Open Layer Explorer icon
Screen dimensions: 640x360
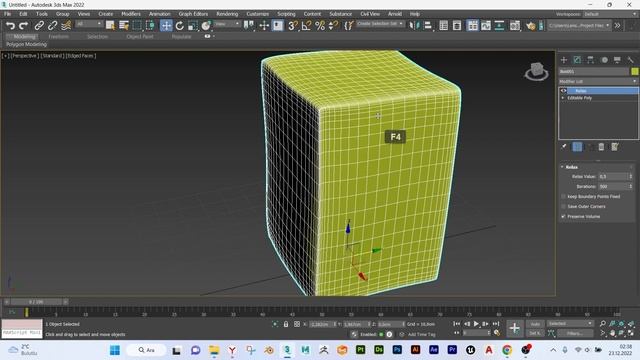(x=457, y=26)
